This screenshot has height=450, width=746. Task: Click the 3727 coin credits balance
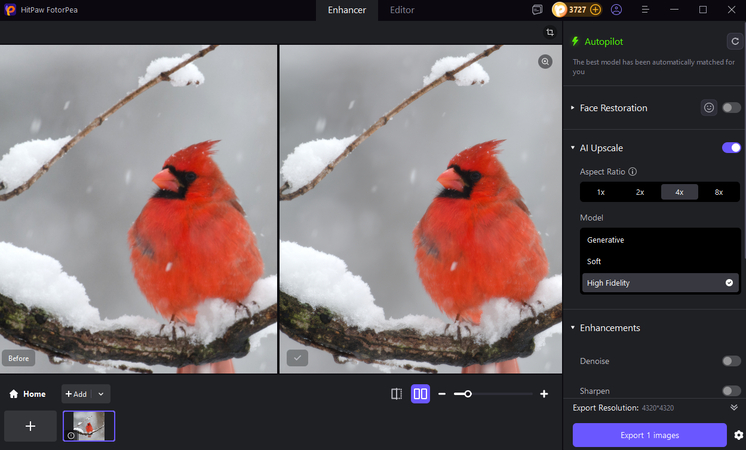click(577, 10)
